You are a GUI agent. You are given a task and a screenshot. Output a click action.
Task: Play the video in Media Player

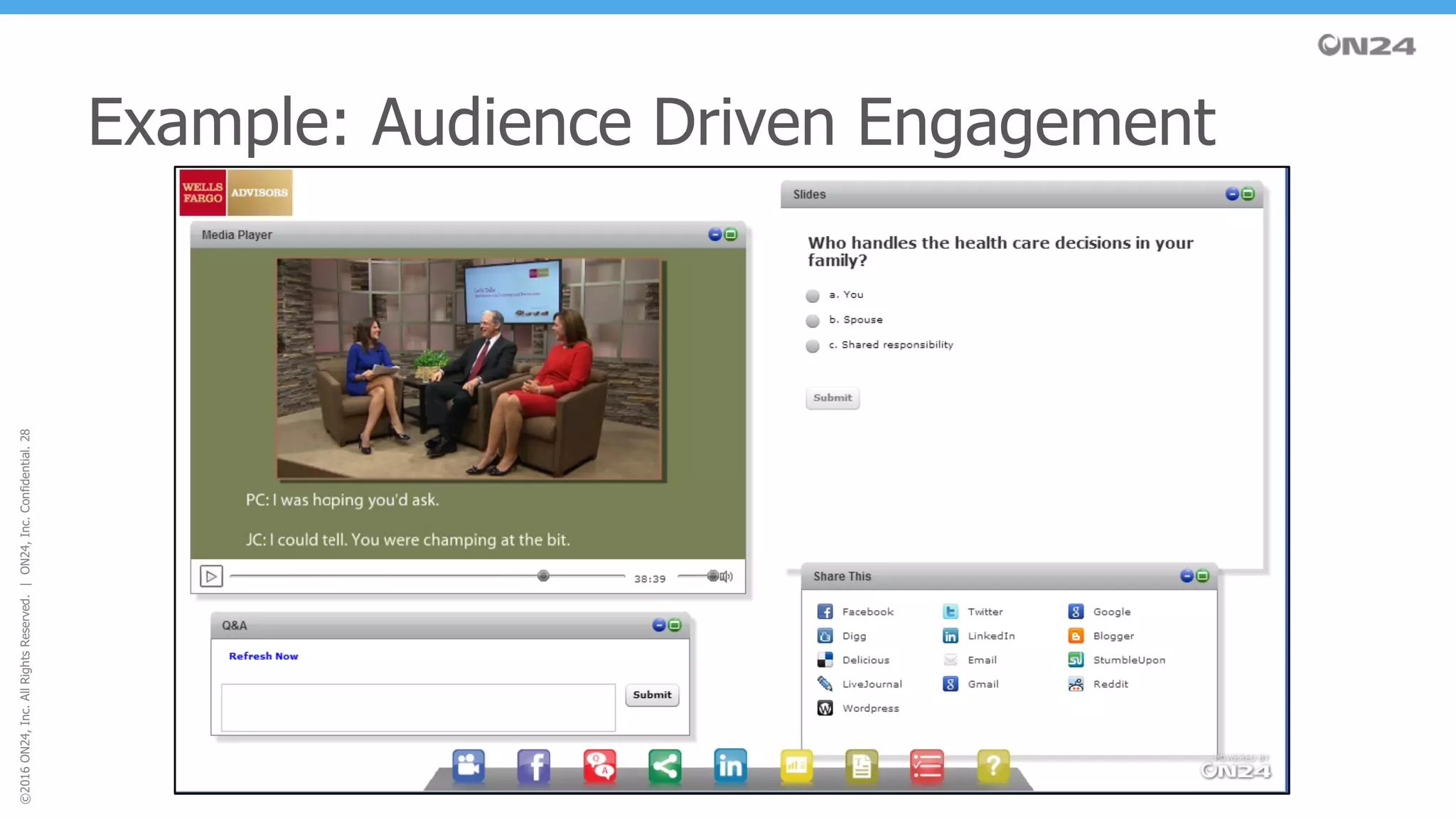pos(211,576)
